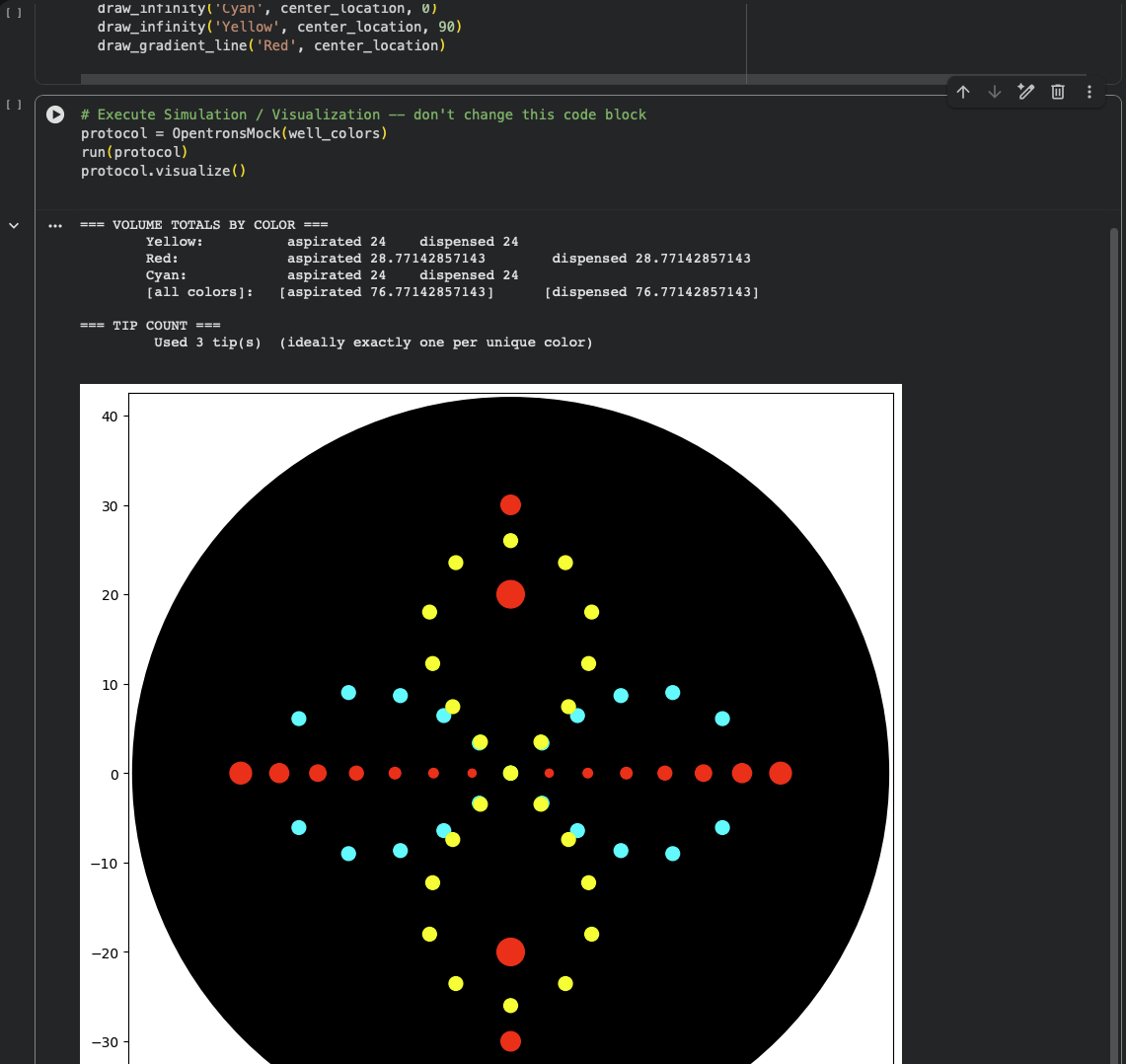Open the output options three-dot menu
The width and height of the screenshot is (1126, 1064).
tap(55, 225)
